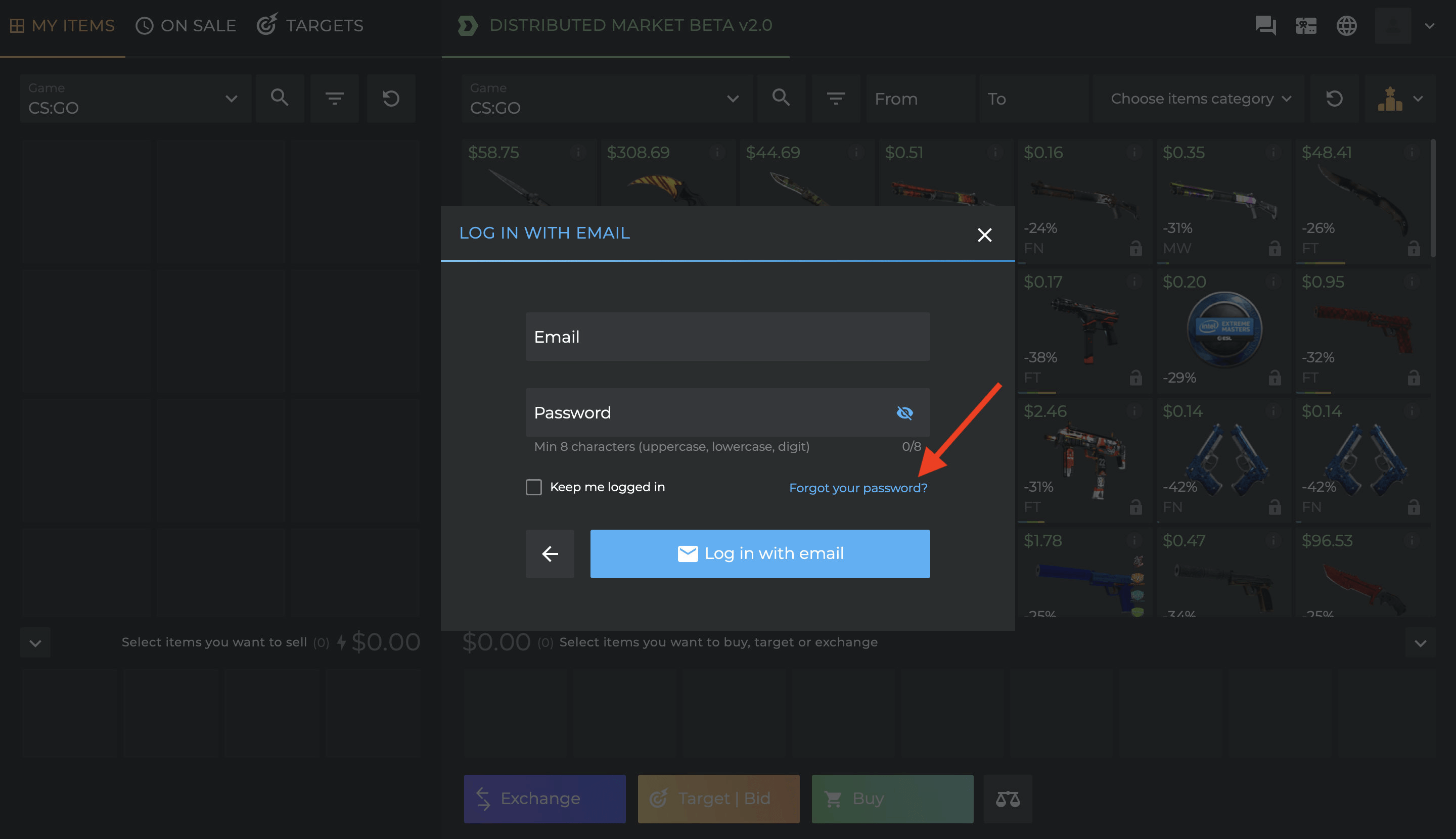
Task: Click the Log in with email button
Action: [760, 554]
